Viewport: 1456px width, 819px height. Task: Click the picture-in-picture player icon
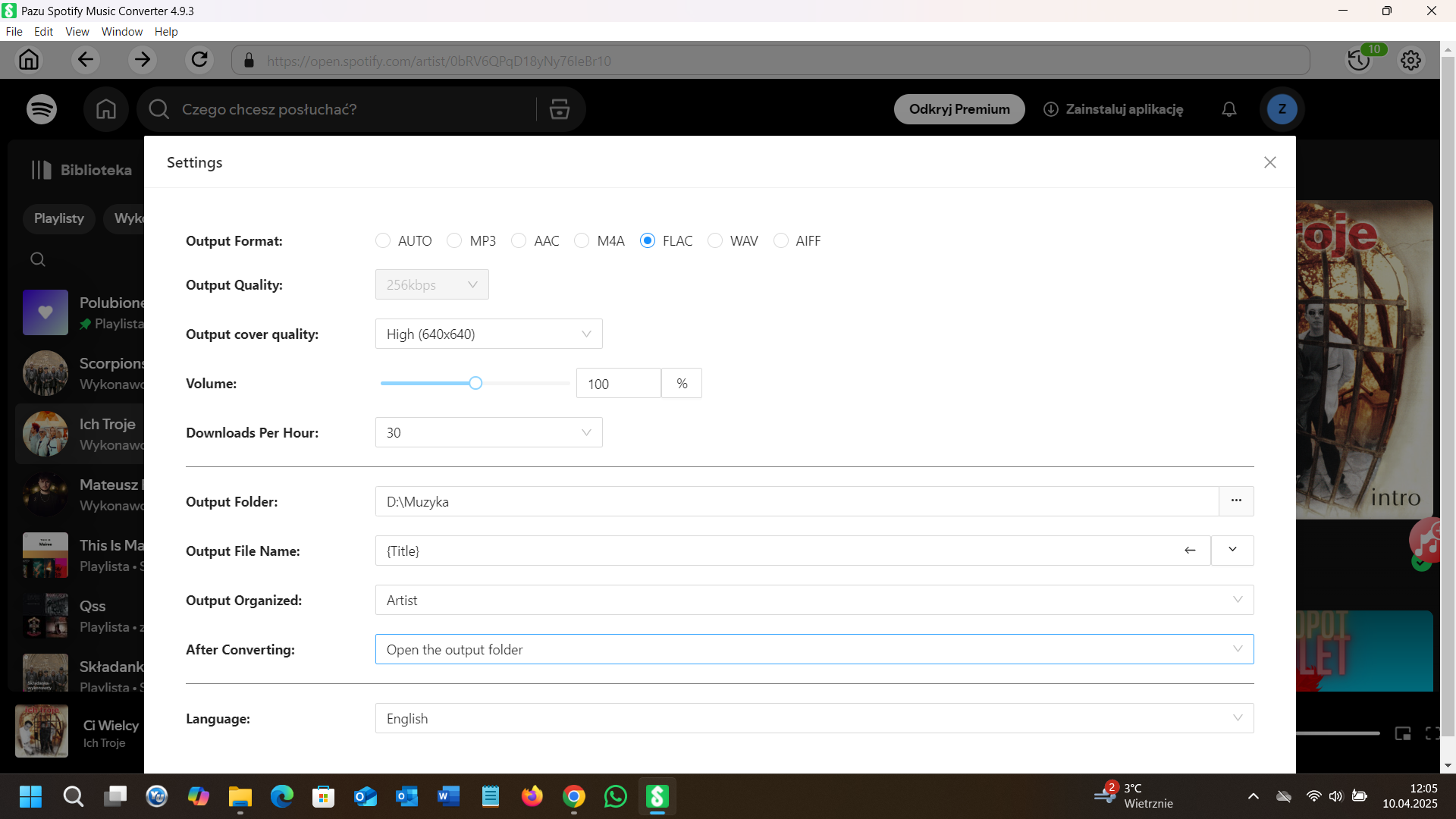tap(1403, 733)
